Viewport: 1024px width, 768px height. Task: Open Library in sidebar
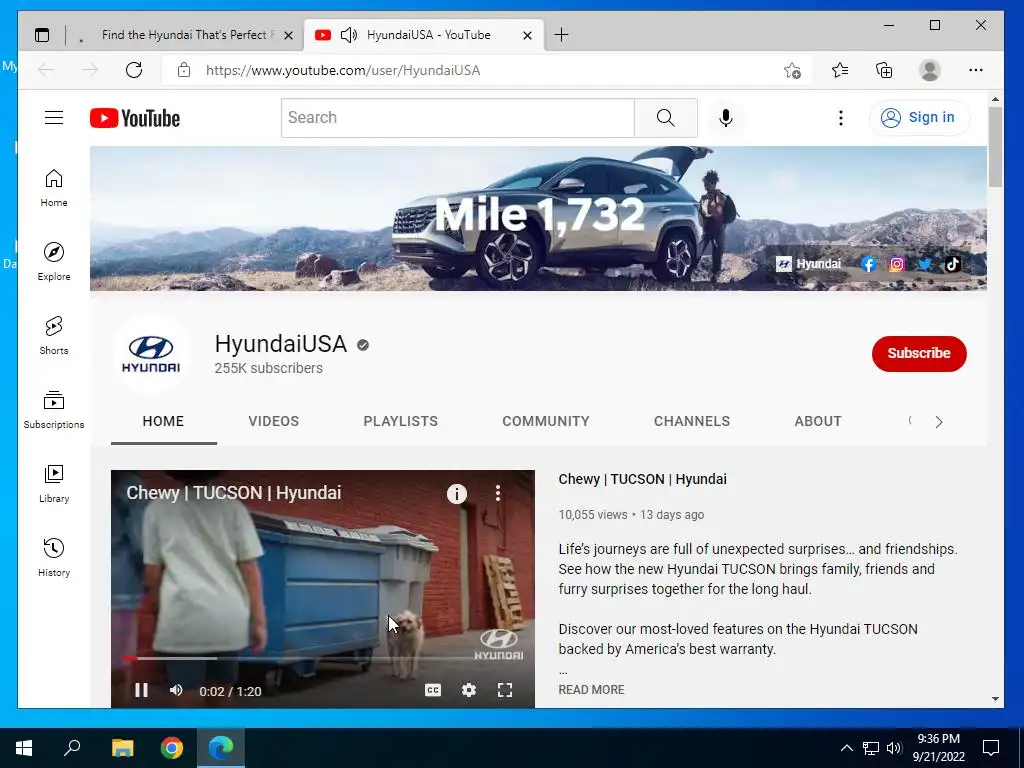54,483
